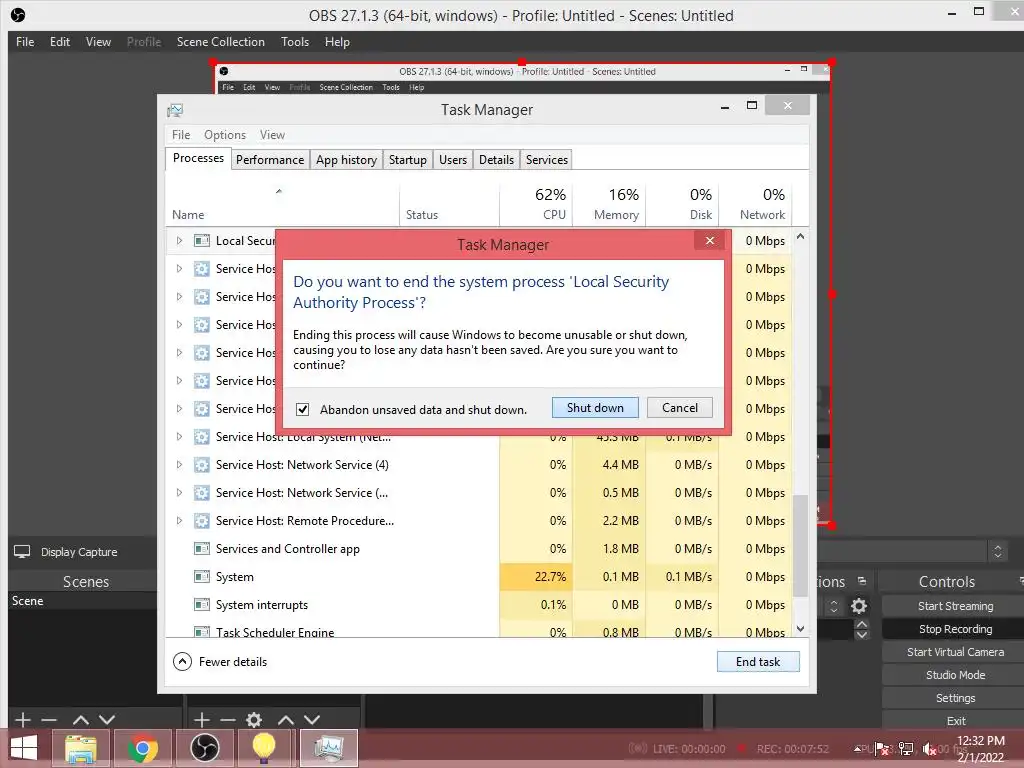Click the stepper beside the Display Capture bar
This screenshot has width=1024, height=768.
pos(997,551)
